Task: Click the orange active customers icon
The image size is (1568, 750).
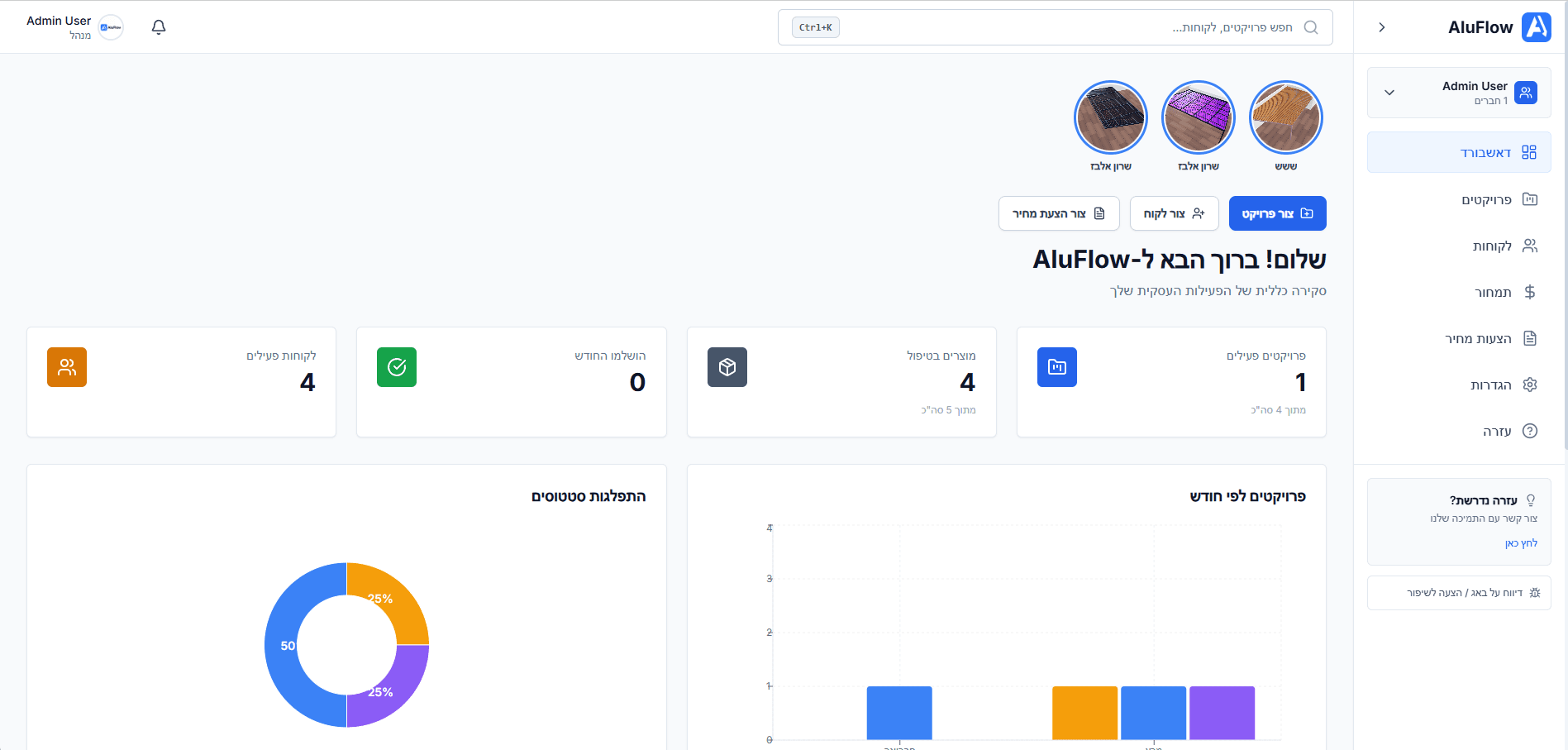Action: (x=67, y=367)
